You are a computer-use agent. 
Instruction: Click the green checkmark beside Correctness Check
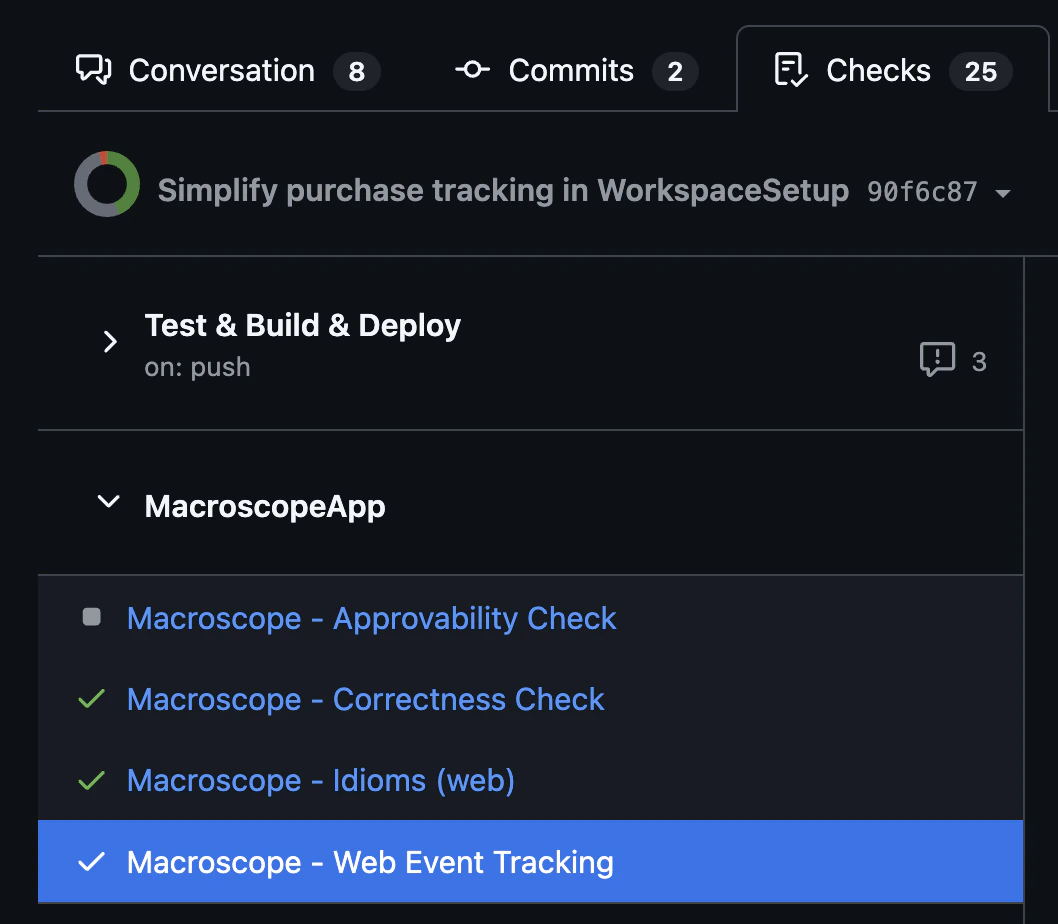coord(90,698)
